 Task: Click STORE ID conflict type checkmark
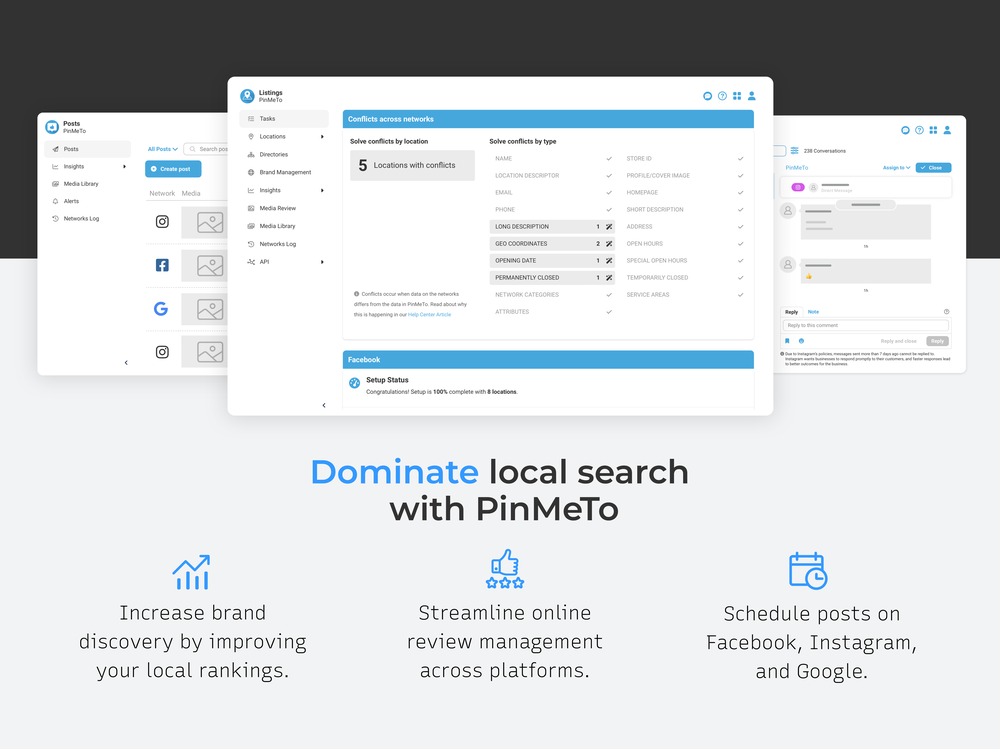740,158
